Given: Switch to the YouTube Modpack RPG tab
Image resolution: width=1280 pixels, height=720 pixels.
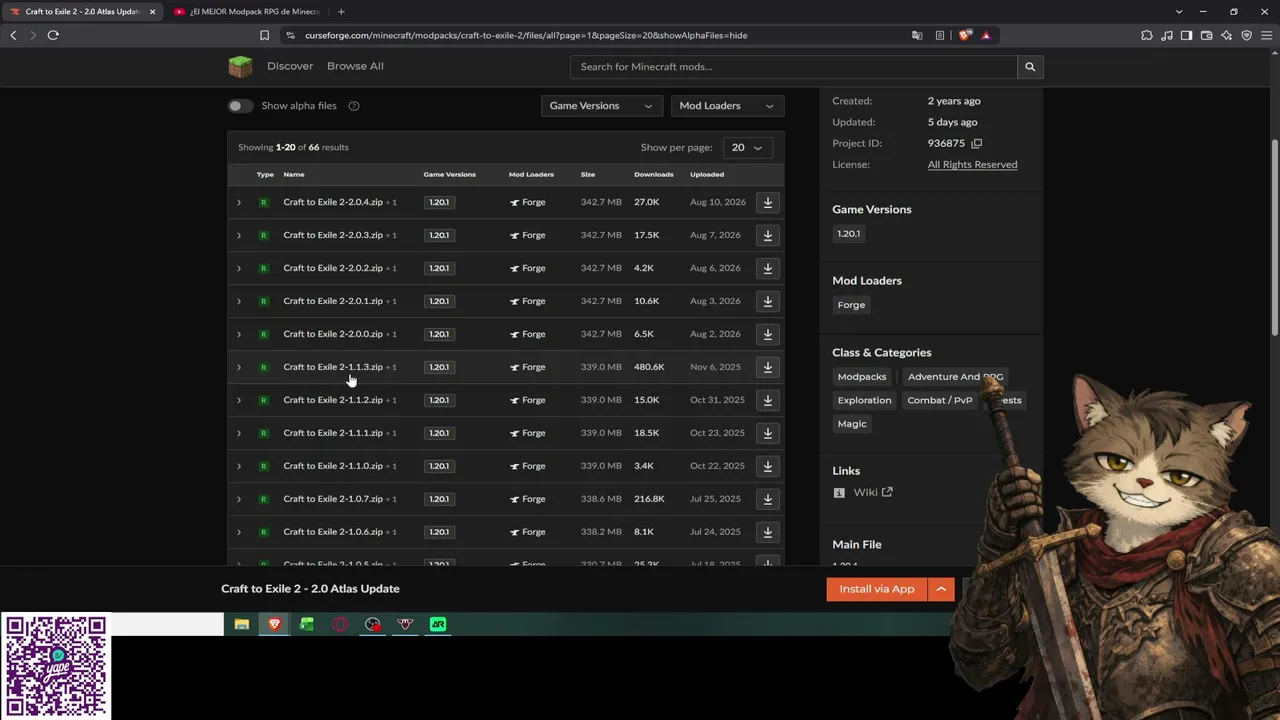Looking at the screenshot, I should pos(247,12).
